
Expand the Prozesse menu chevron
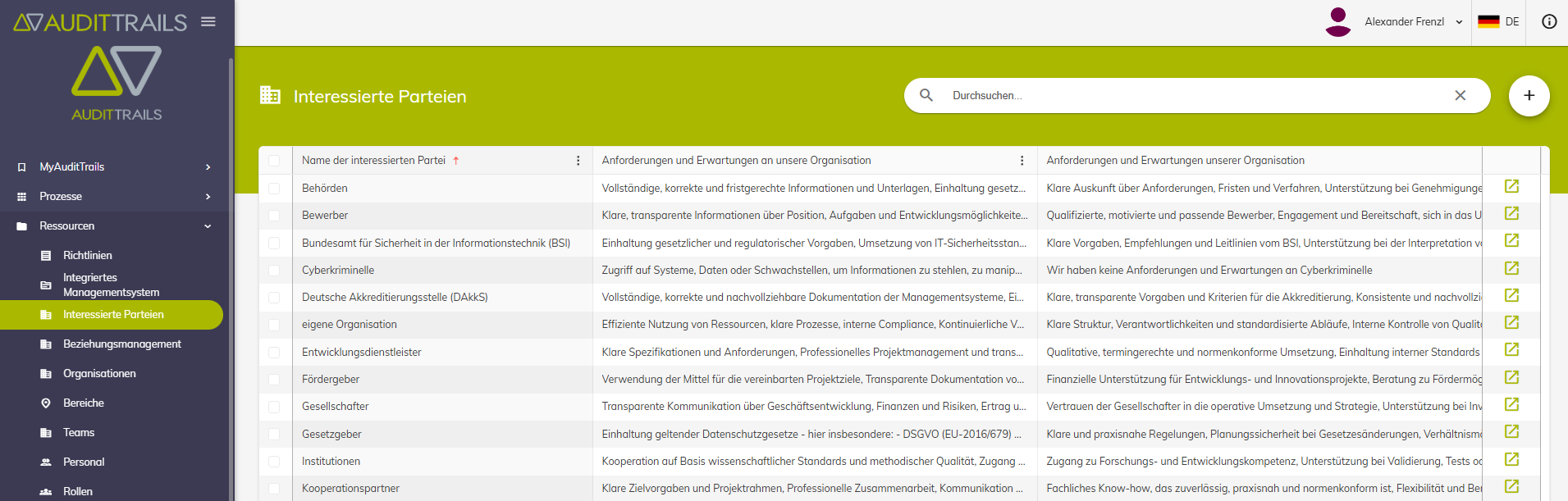tap(208, 197)
